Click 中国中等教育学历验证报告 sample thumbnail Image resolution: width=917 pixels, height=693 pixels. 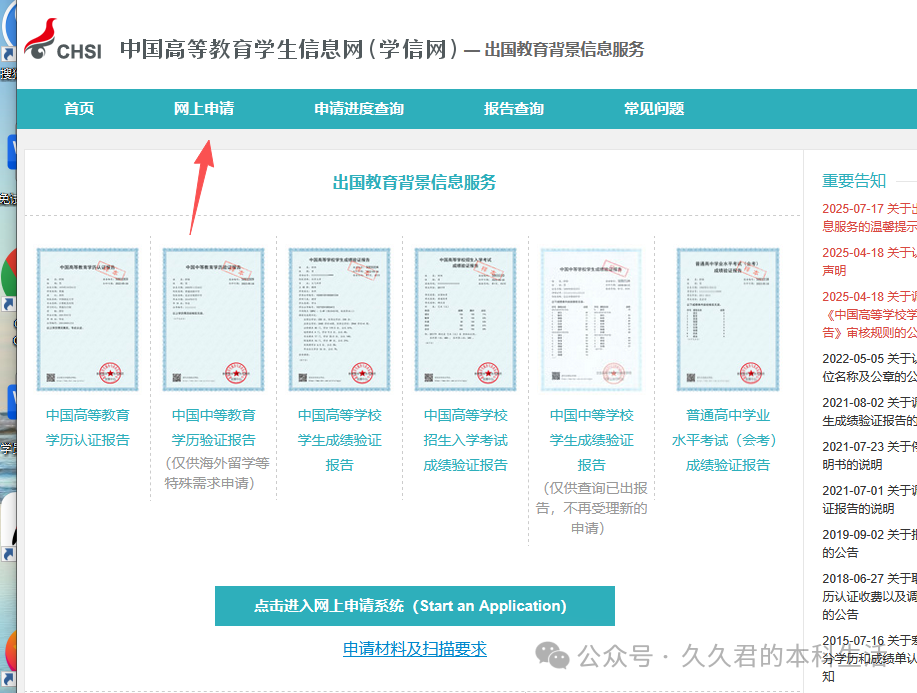click(213, 319)
